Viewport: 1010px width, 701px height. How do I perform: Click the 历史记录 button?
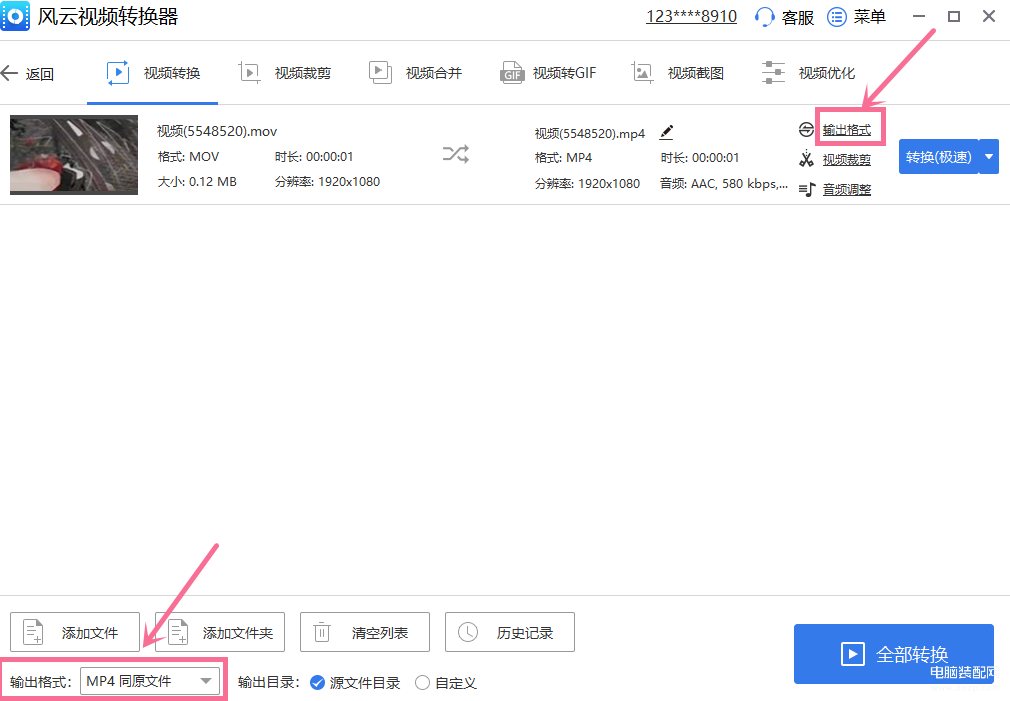pyautogui.click(x=510, y=632)
